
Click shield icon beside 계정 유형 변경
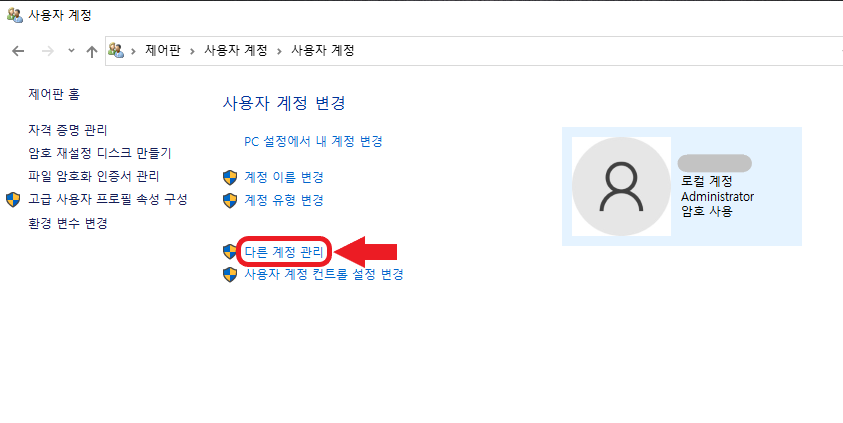[x=230, y=200]
